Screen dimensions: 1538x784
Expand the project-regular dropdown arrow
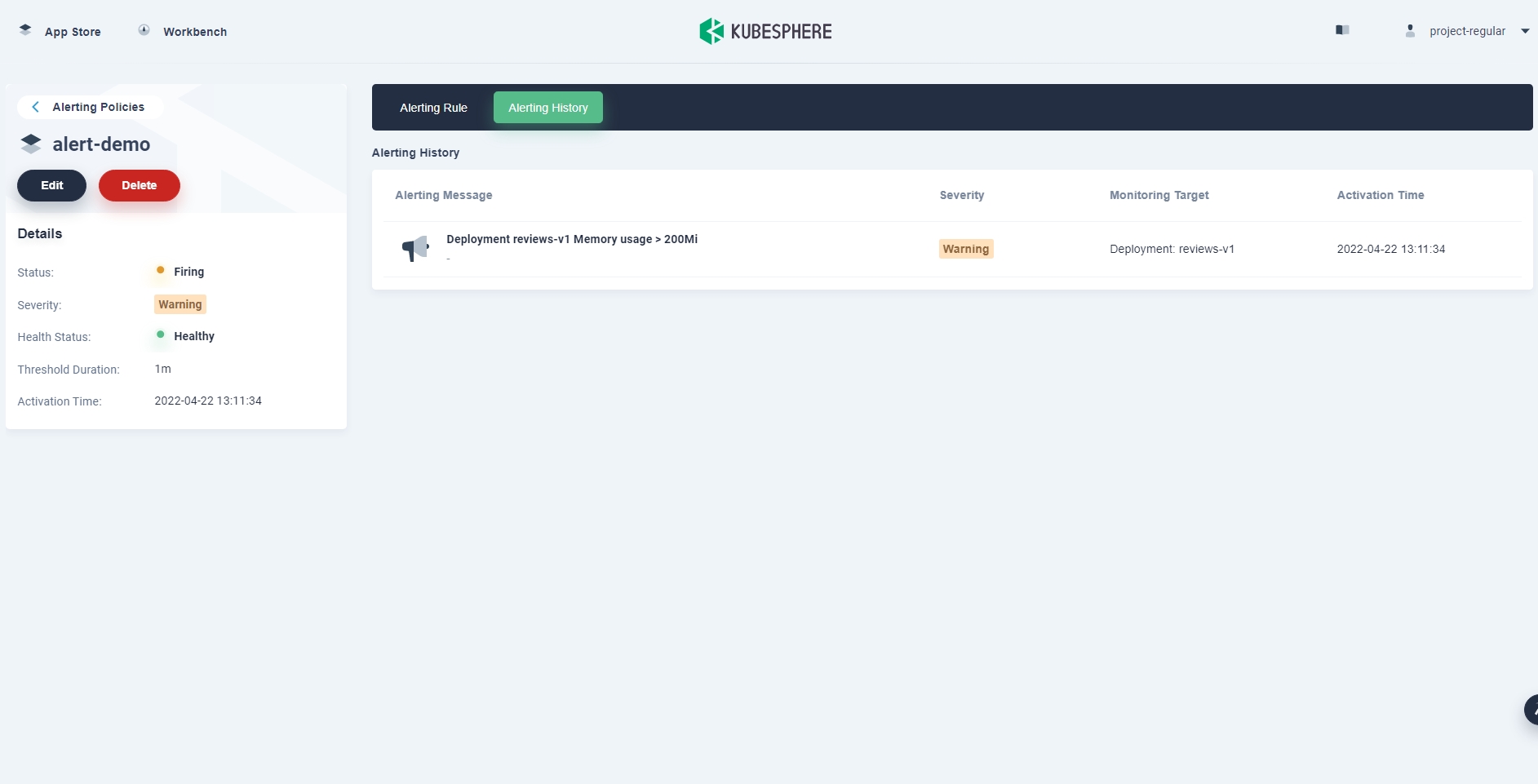[1524, 31]
